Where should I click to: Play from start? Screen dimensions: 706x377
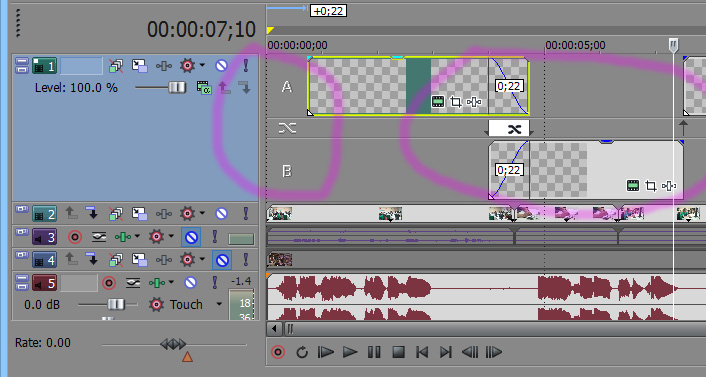326,352
